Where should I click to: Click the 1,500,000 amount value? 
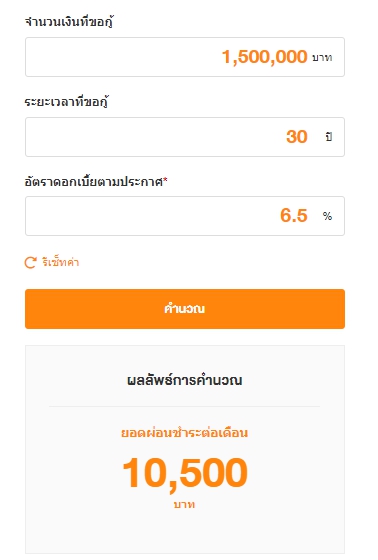(264, 57)
